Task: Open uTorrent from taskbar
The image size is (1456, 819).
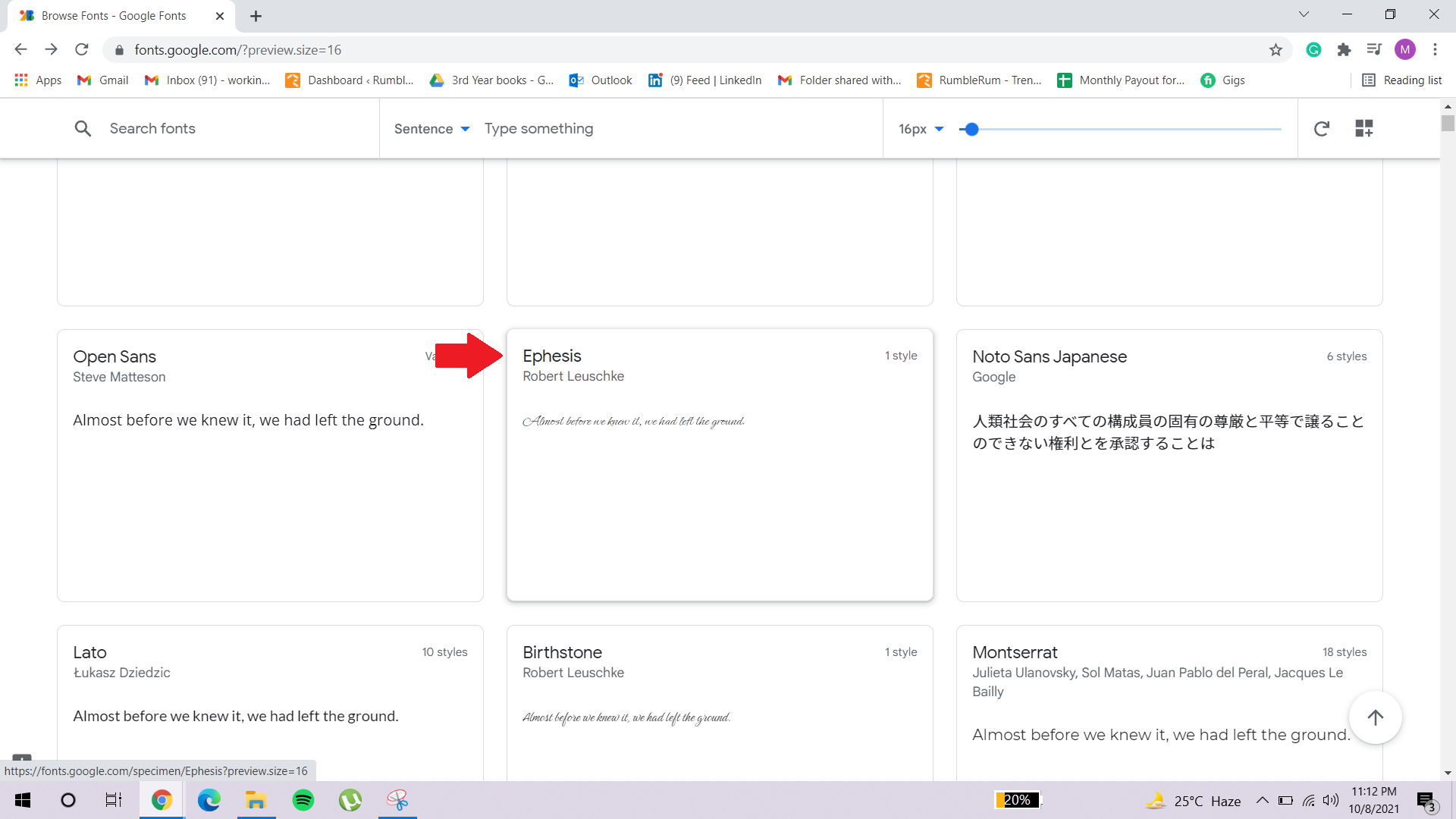Action: point(350,800)
